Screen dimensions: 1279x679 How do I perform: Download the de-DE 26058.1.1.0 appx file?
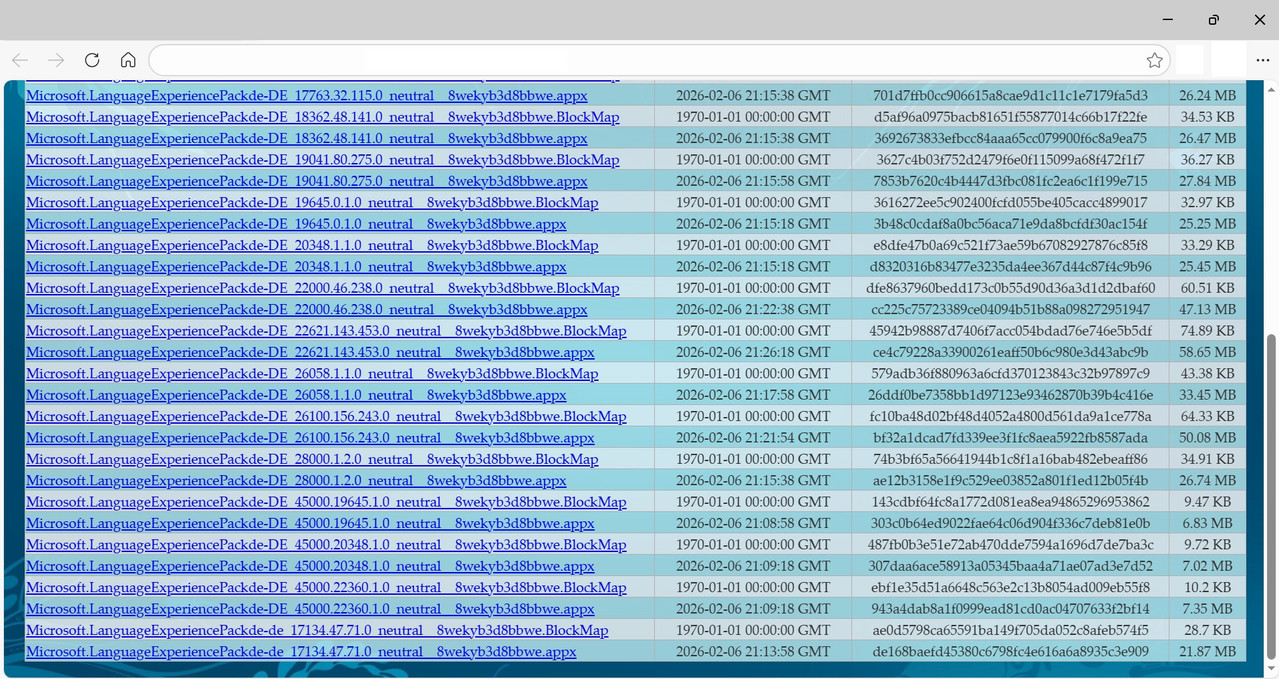point(296,395)
